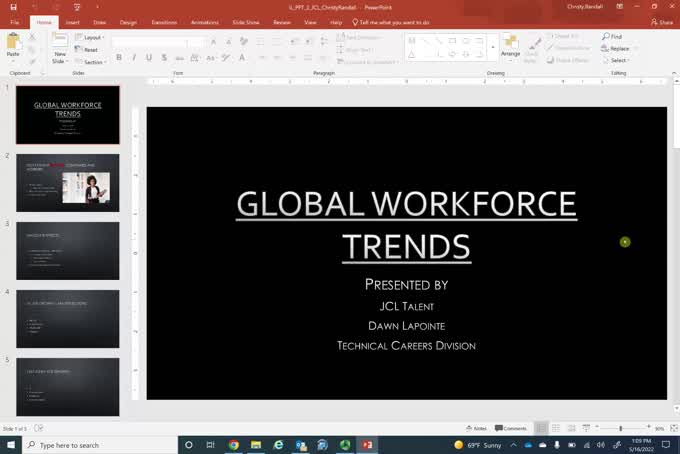Expand the shapes gallery More arrow

492,47
